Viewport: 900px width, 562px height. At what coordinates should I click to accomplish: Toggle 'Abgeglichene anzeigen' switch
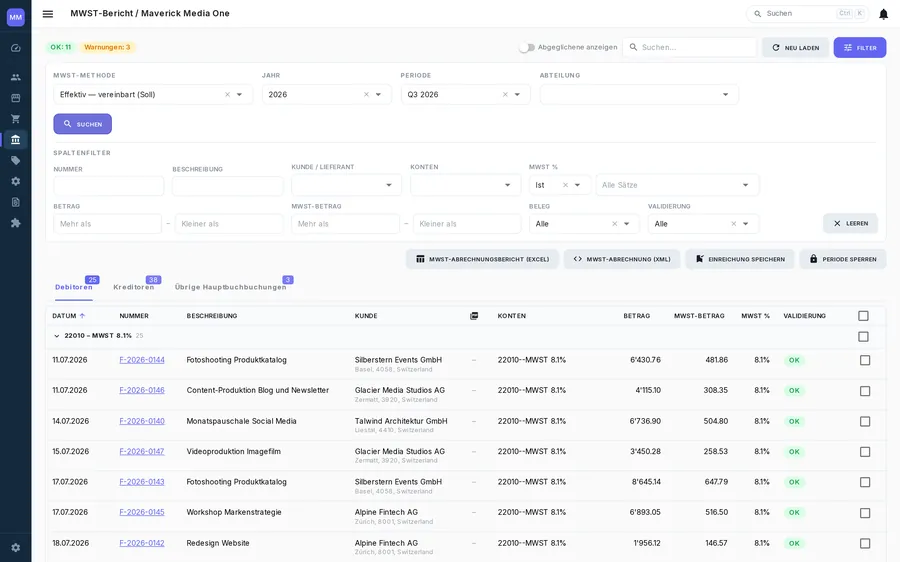click(526, 48)
